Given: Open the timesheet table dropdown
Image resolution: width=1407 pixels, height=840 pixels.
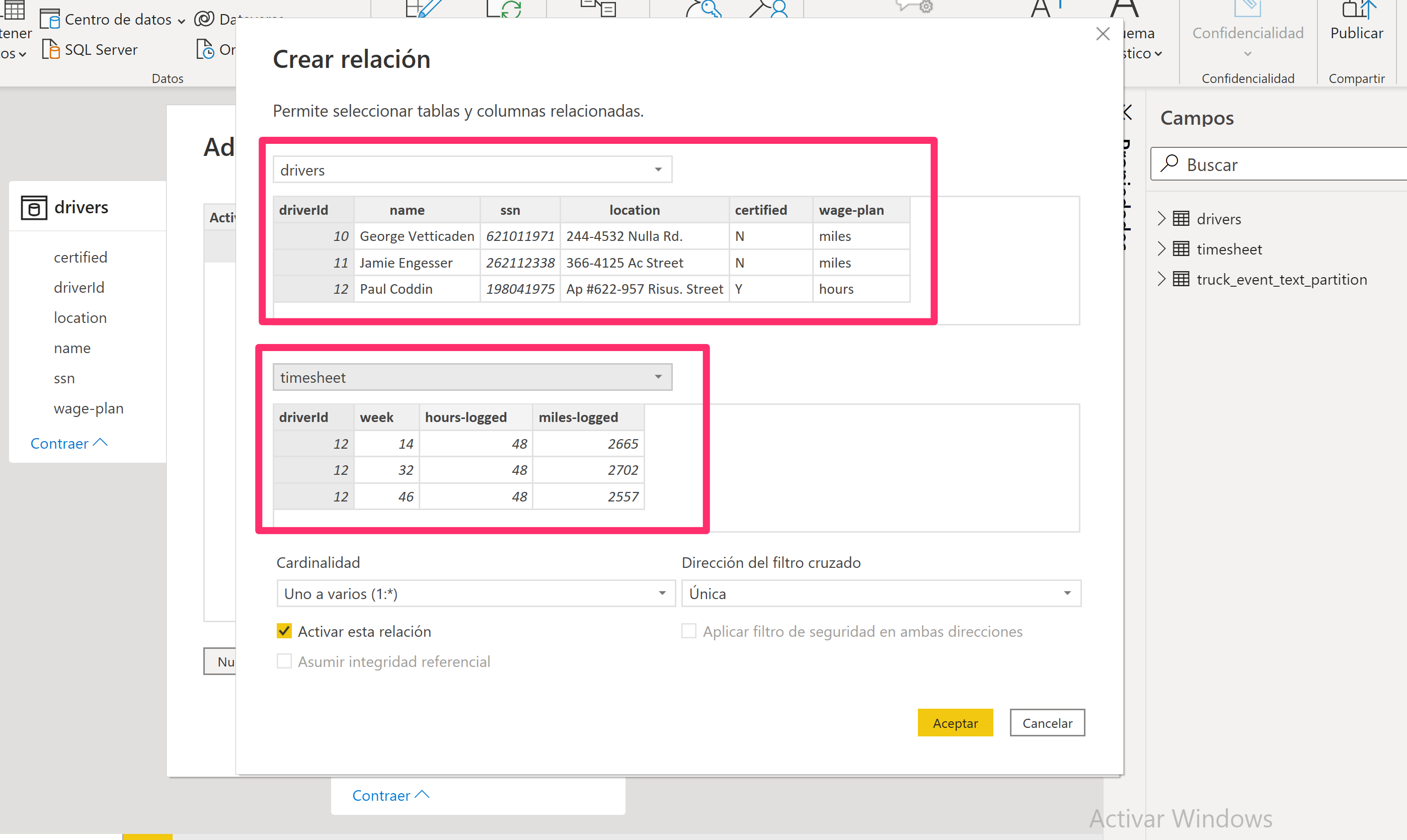Looking at the screenshot, I should (x=472, y=377).
